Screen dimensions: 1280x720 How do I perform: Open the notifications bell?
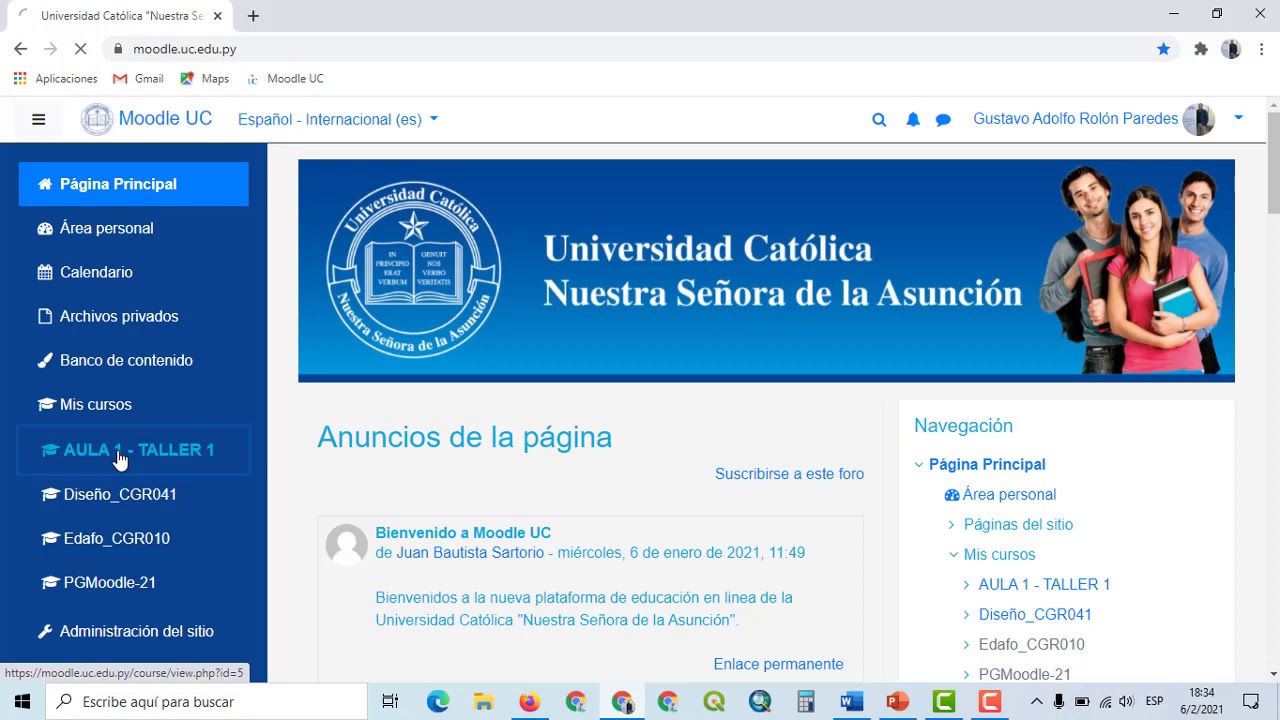pyautogui.click(x=913, y=120)
